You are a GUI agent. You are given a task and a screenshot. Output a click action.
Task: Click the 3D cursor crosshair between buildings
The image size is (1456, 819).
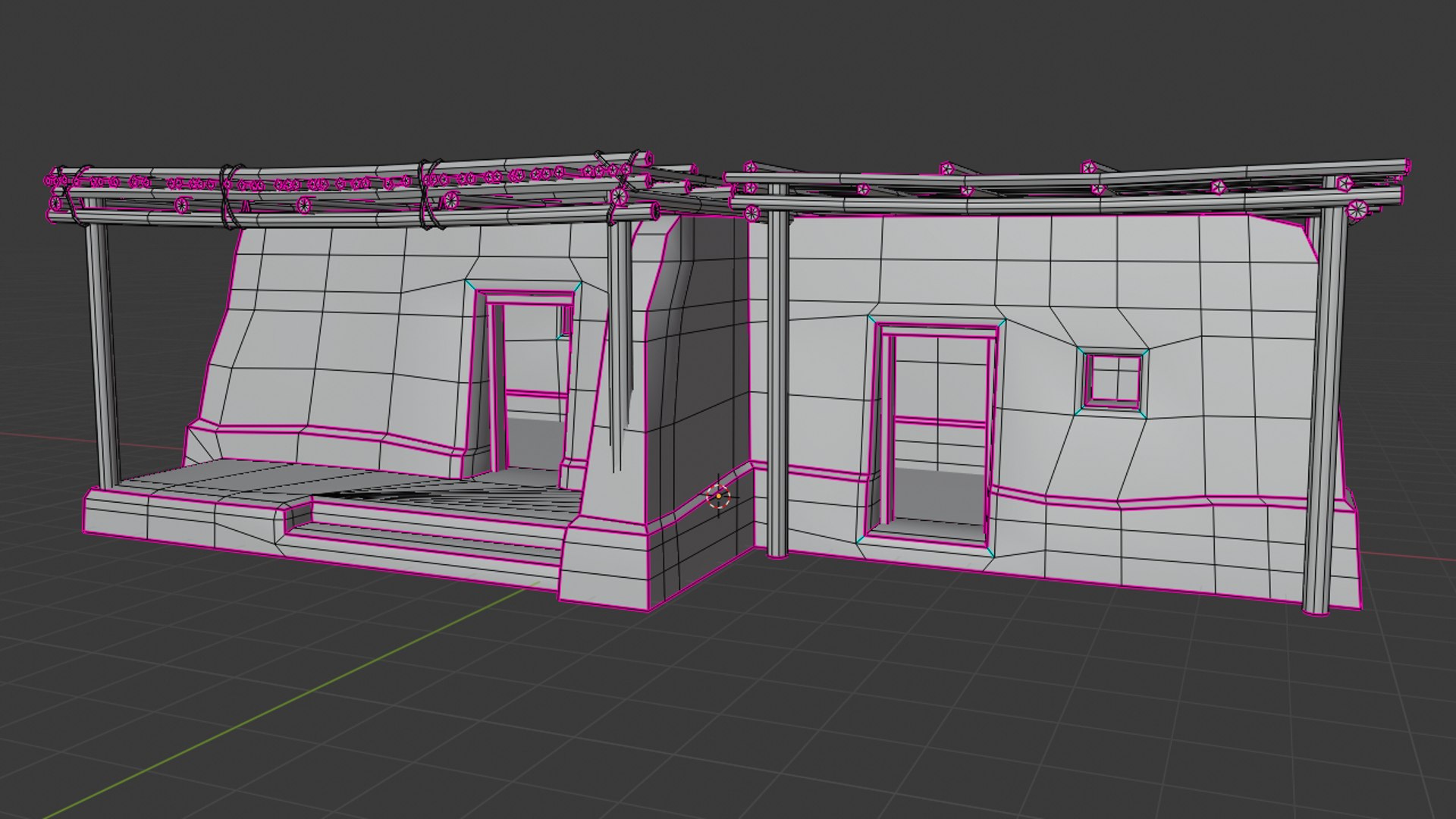(718, 497)
